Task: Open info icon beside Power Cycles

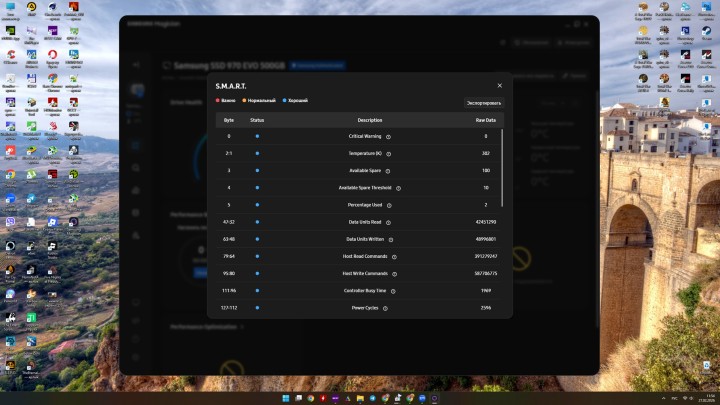Action: tap(385, 308)
